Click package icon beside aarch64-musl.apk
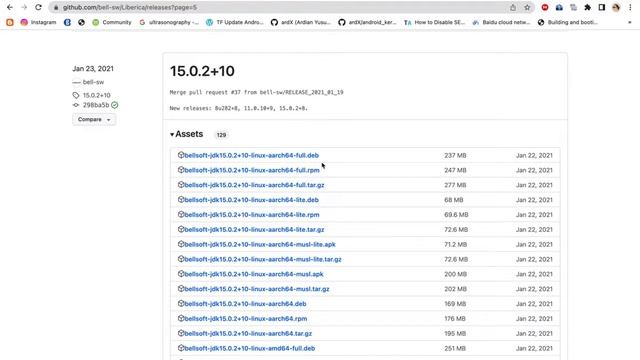The height and width of the screenshot is (360, 640). pos(181,274)
